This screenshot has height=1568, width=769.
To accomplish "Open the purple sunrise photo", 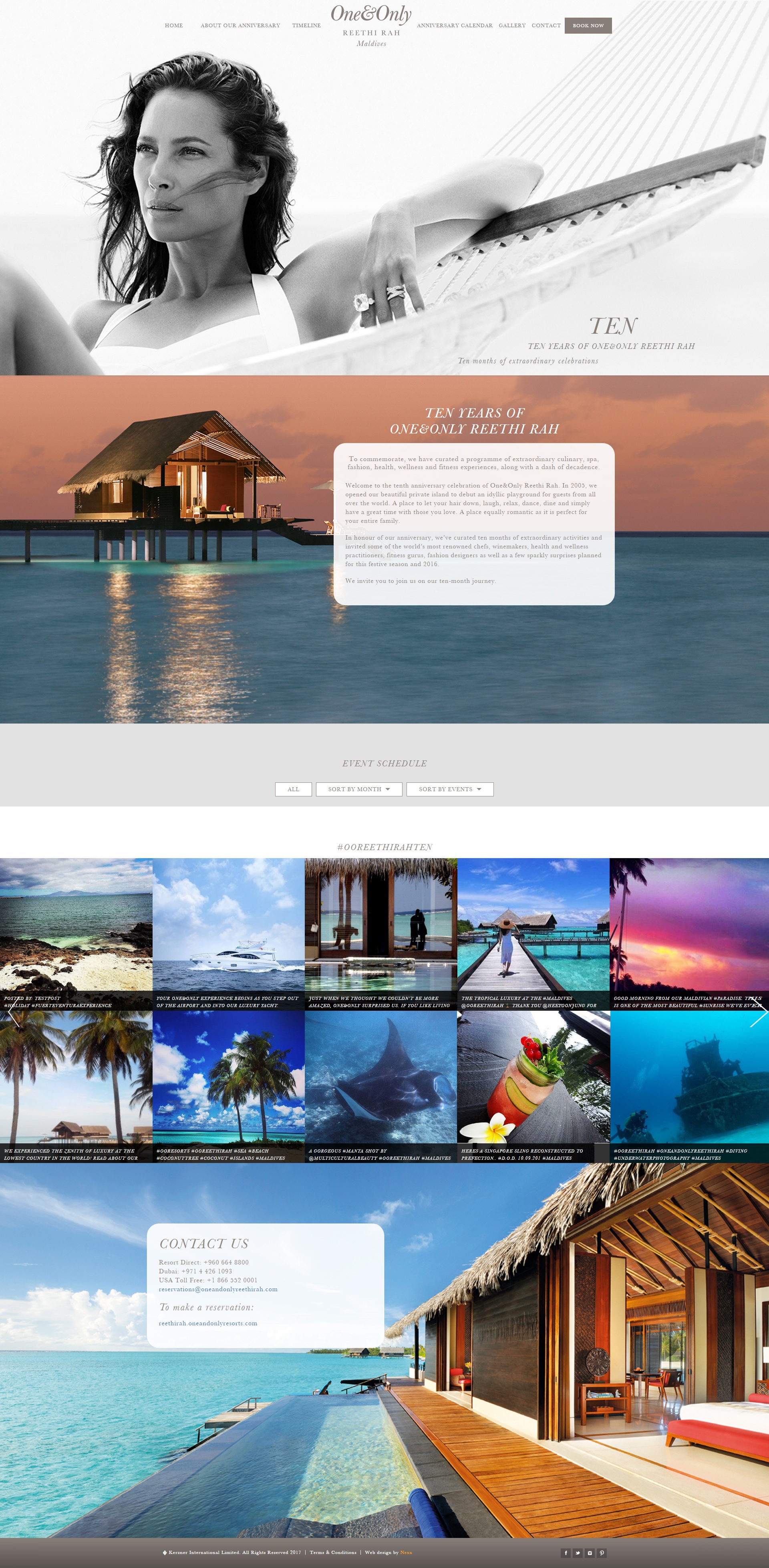I will (x=689, y=934).
